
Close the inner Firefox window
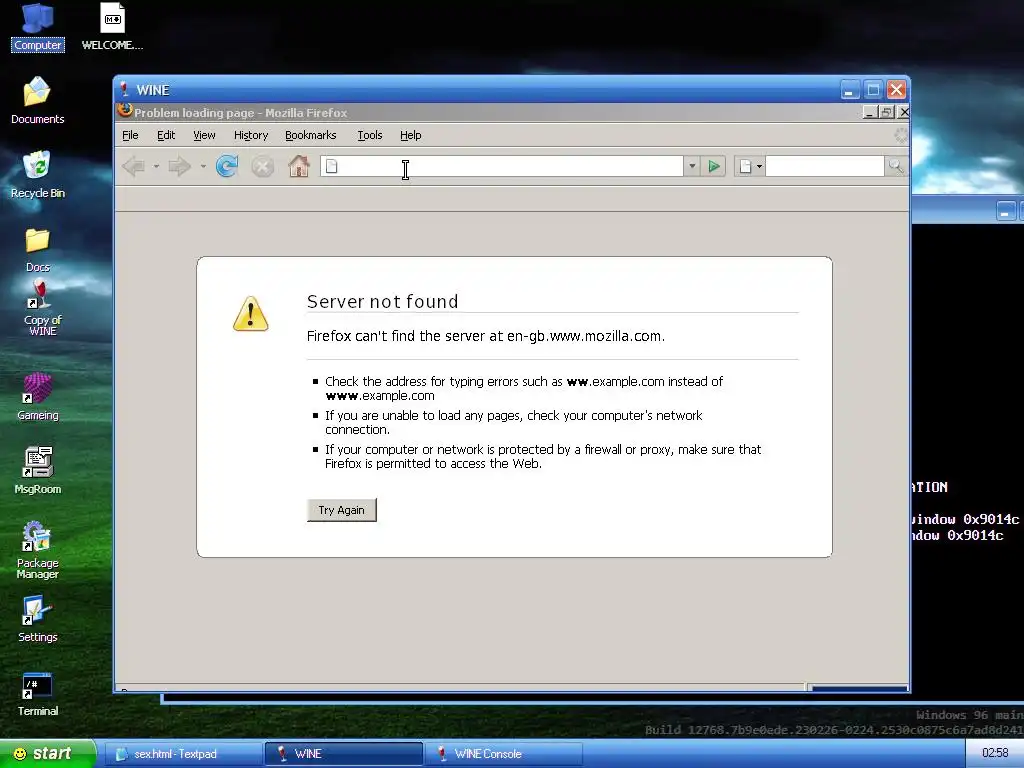click(903, 112)
